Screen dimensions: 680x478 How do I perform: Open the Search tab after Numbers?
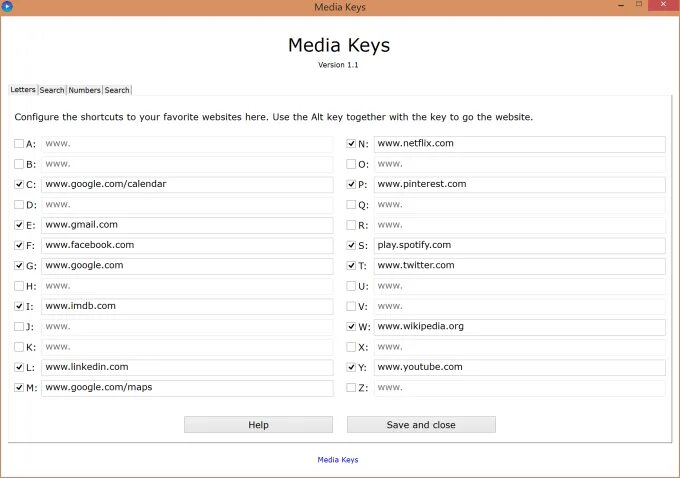tap(117, 90)
